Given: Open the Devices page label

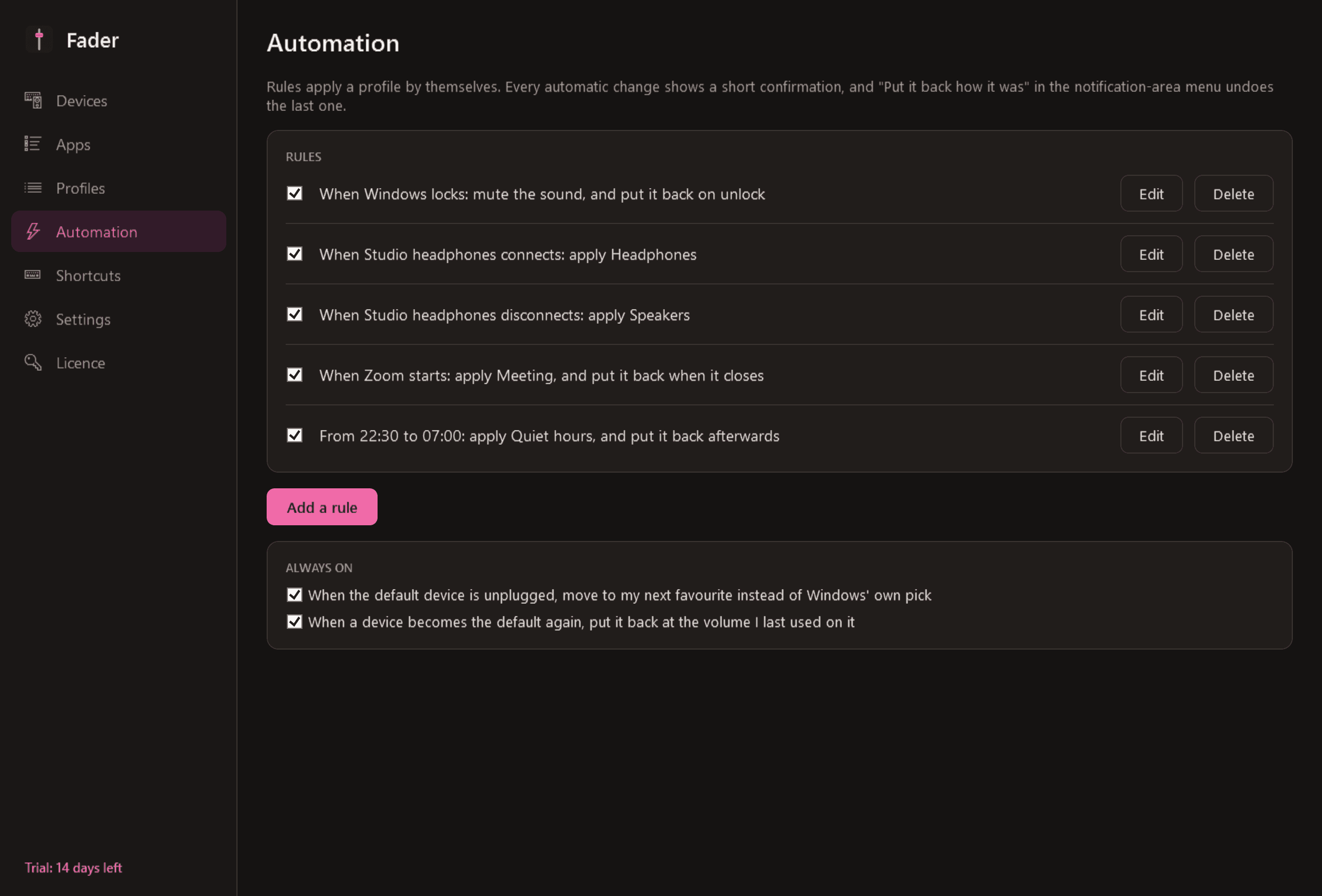Looking at the screenshot, I should [x=81, y=101].
